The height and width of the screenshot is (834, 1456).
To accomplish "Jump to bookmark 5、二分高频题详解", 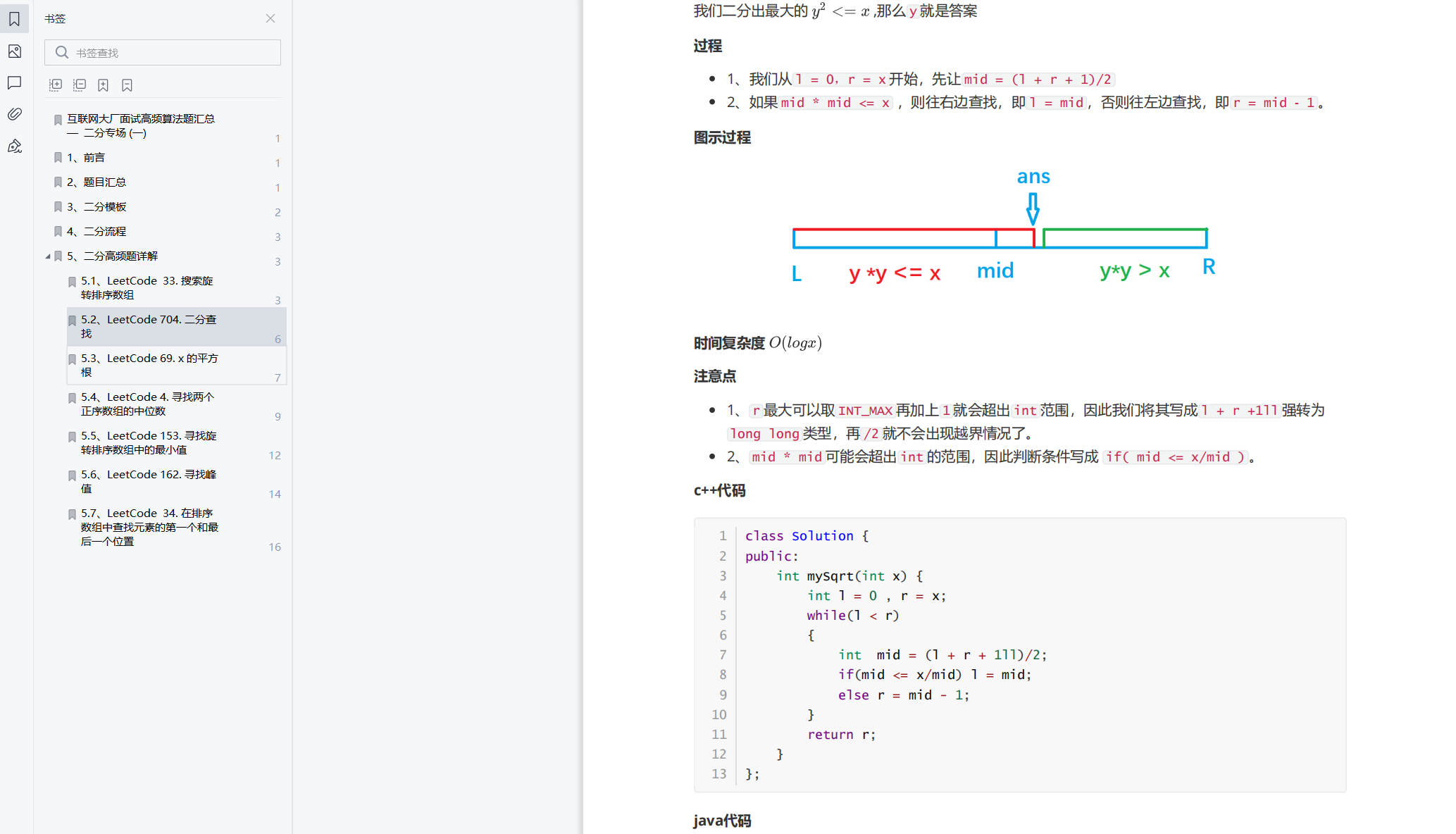I will [x=112, y=256].
